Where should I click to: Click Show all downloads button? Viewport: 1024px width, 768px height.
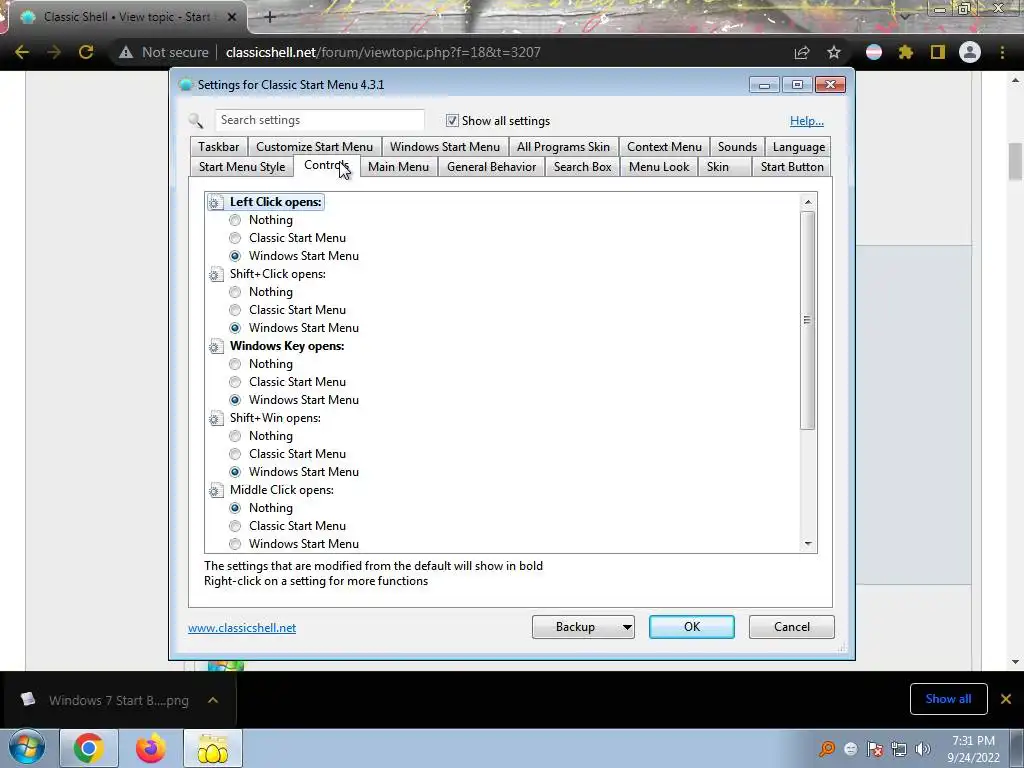(x=948, y=699)
